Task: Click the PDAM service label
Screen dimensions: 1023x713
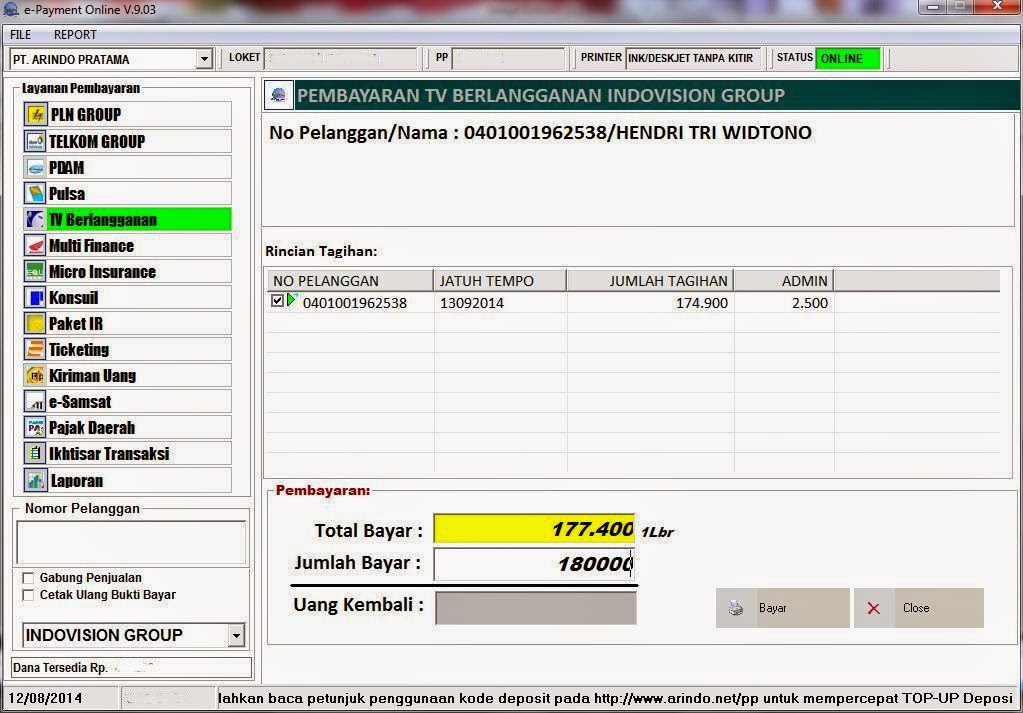Action: 67,168
